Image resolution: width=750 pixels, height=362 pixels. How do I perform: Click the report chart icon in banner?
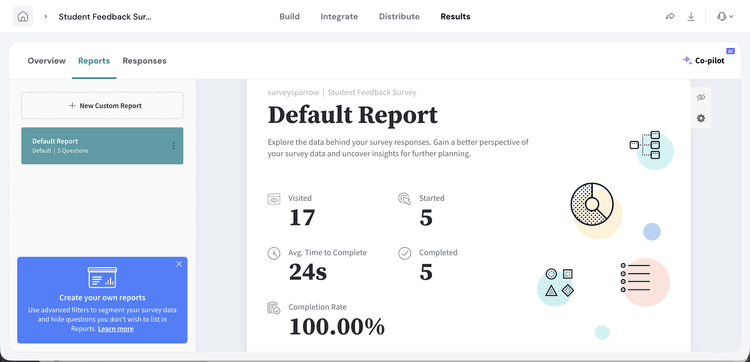coord(102,277)
